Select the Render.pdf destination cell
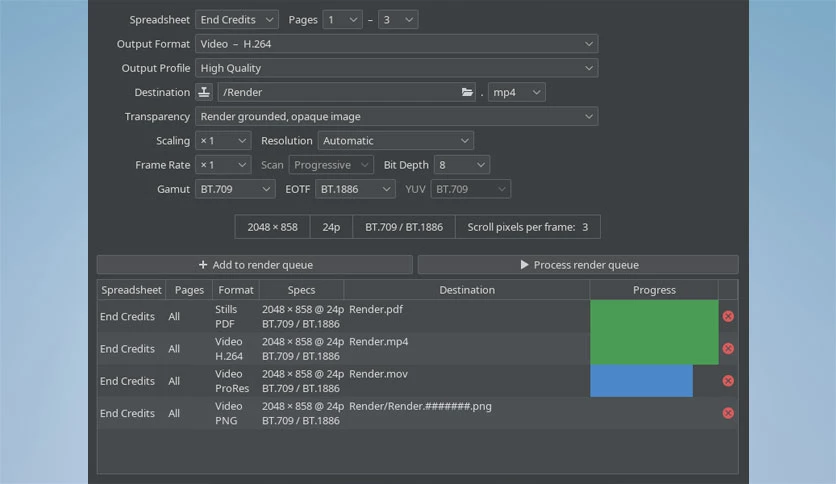The height and width of the screenshot is (484, 836). pos(468,316)
